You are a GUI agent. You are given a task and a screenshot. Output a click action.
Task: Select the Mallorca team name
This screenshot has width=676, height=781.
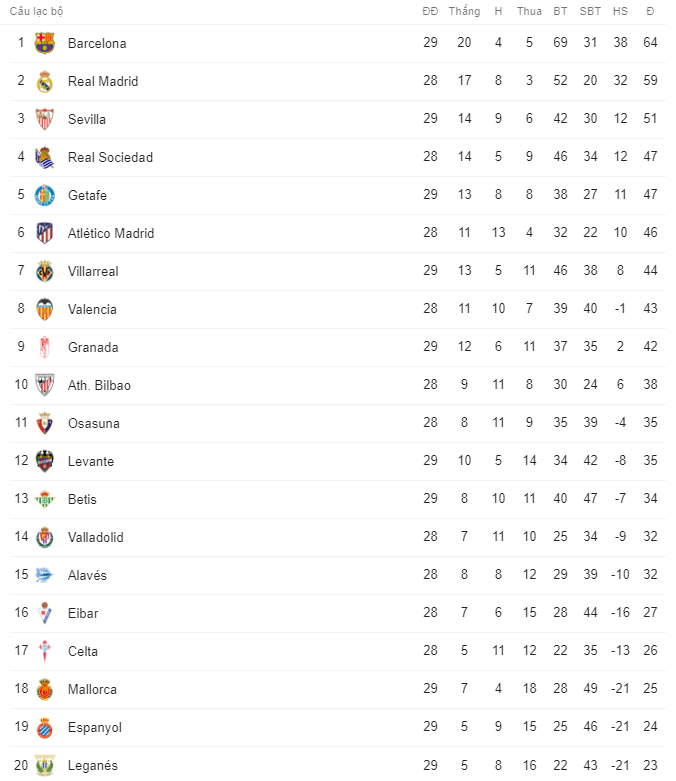pyautogui.click(x=92, y=689)
